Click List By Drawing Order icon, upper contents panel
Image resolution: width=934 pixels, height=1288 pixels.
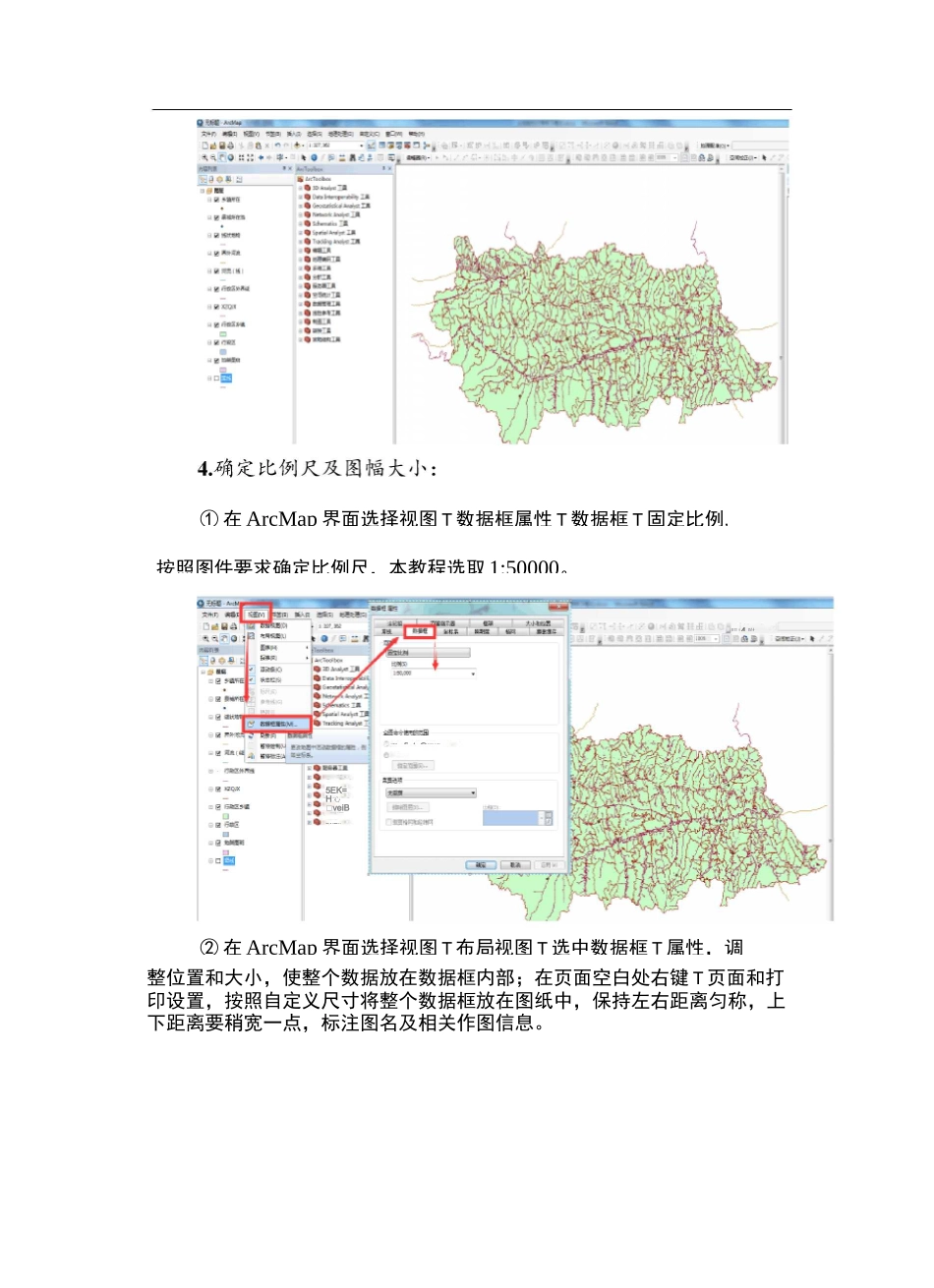click(x=204, y=180)
